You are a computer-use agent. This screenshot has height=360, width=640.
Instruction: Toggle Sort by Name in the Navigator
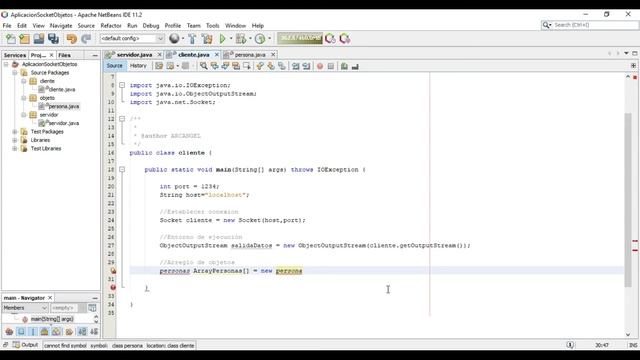(82, 332)
